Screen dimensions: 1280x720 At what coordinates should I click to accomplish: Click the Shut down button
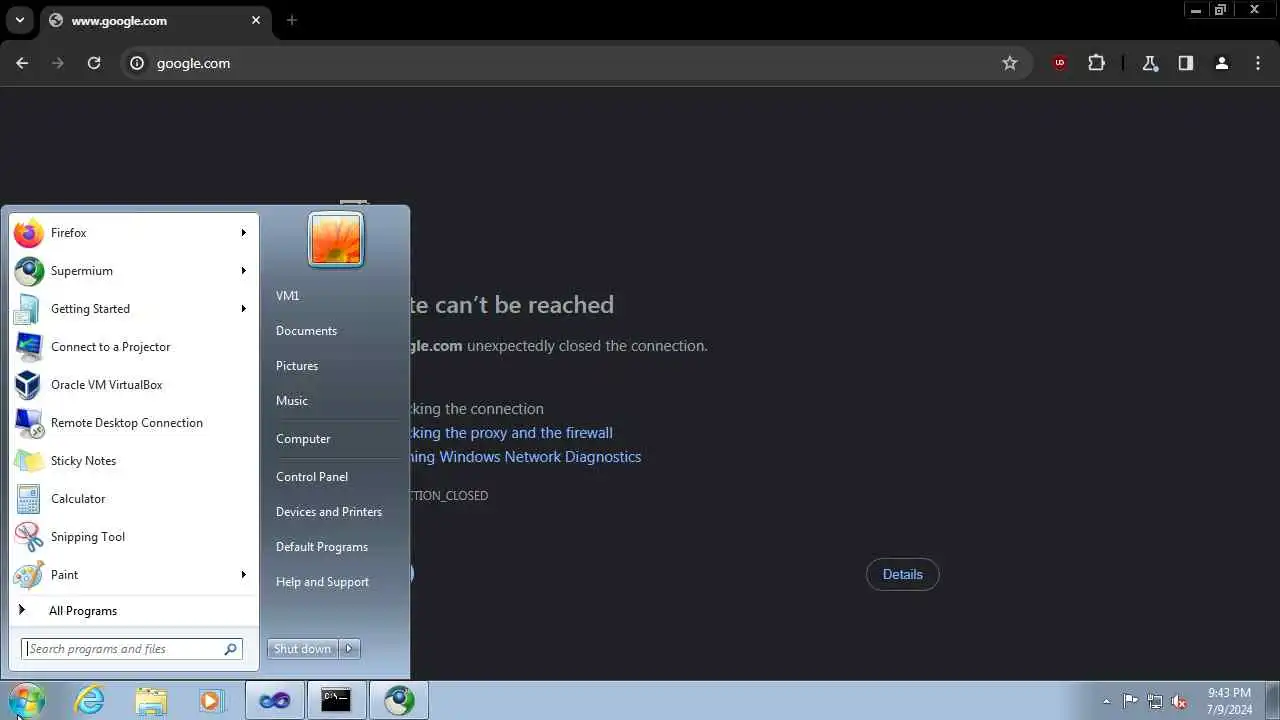pyautogui.click(x=302, y=649)
